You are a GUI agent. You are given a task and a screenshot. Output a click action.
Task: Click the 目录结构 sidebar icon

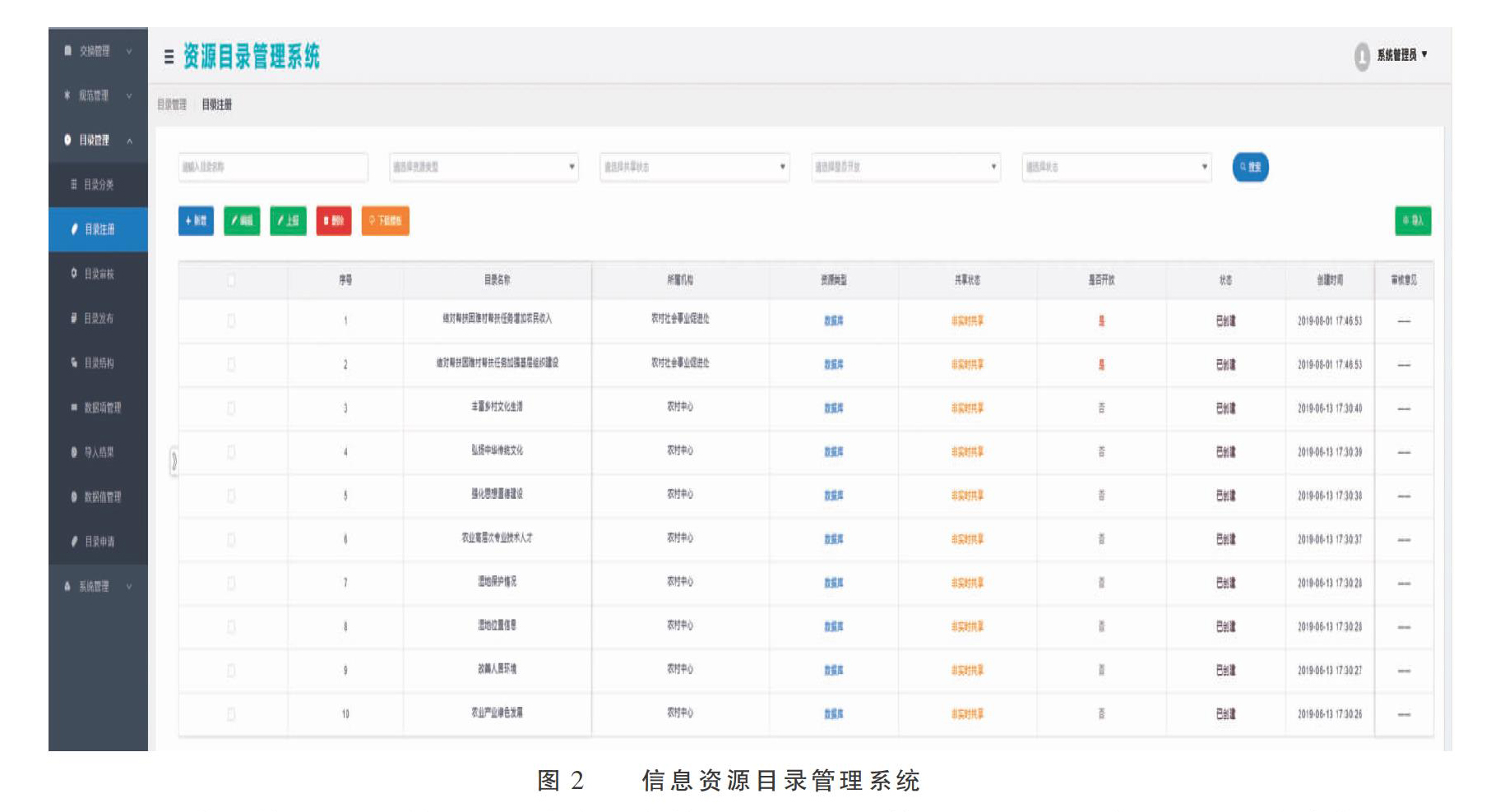tap(74, 362)
